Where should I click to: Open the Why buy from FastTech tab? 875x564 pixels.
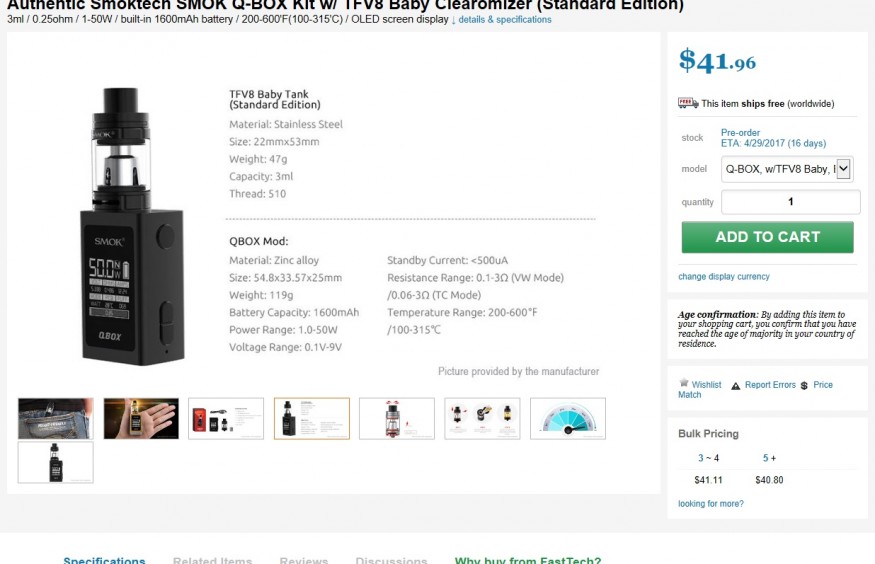[528, 560]
